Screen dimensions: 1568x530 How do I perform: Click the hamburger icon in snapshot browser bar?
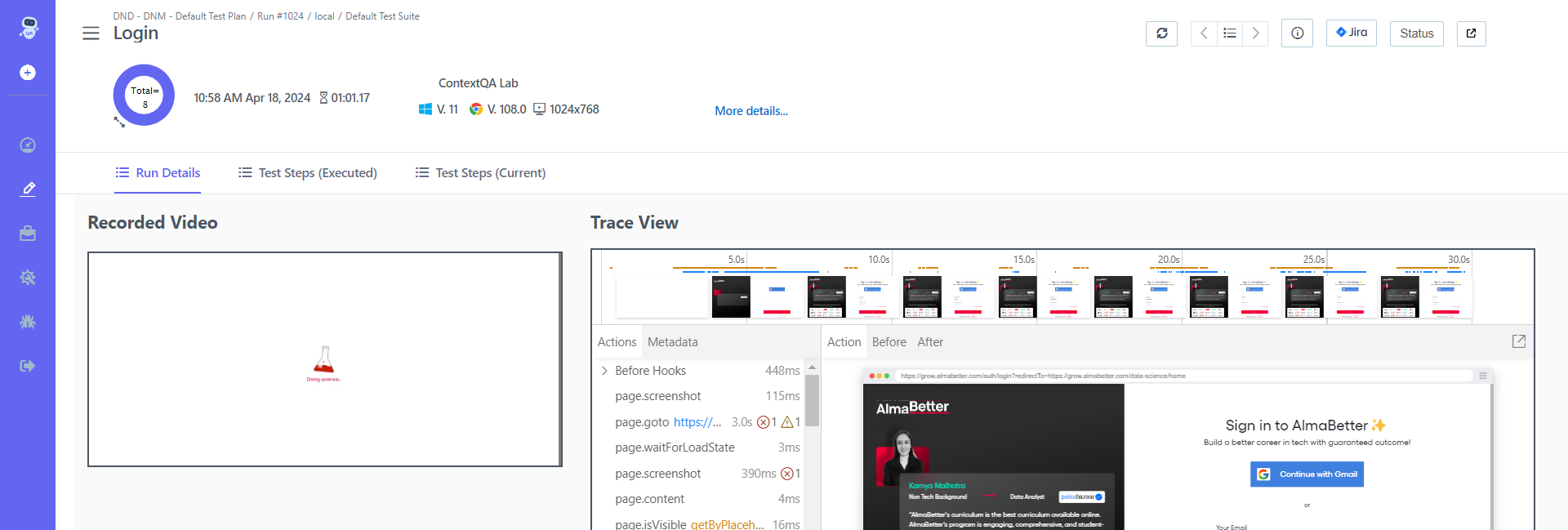click(1483, 376)
